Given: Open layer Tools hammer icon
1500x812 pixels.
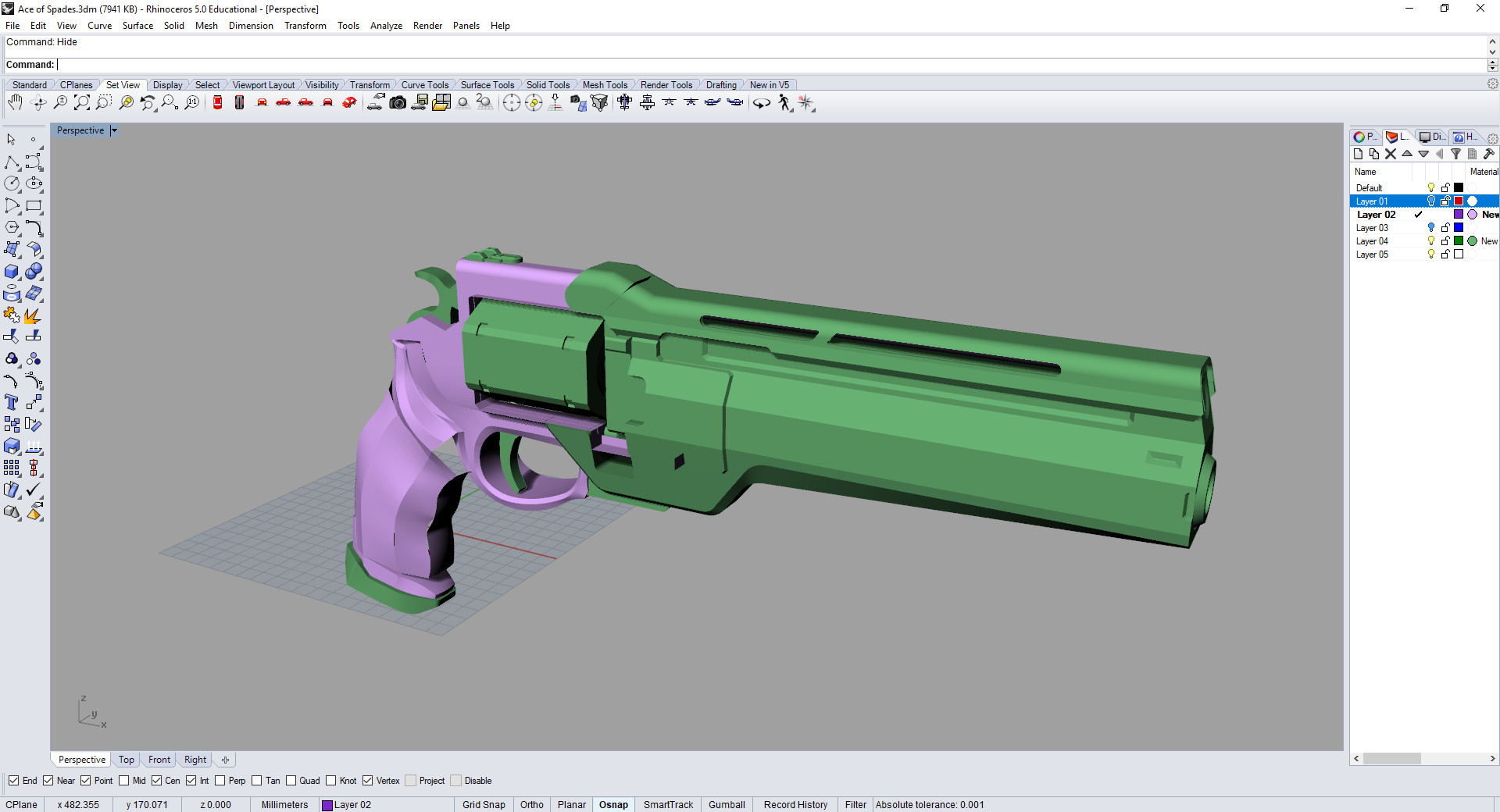Looking at the screenshot, I should [1488, 154].
